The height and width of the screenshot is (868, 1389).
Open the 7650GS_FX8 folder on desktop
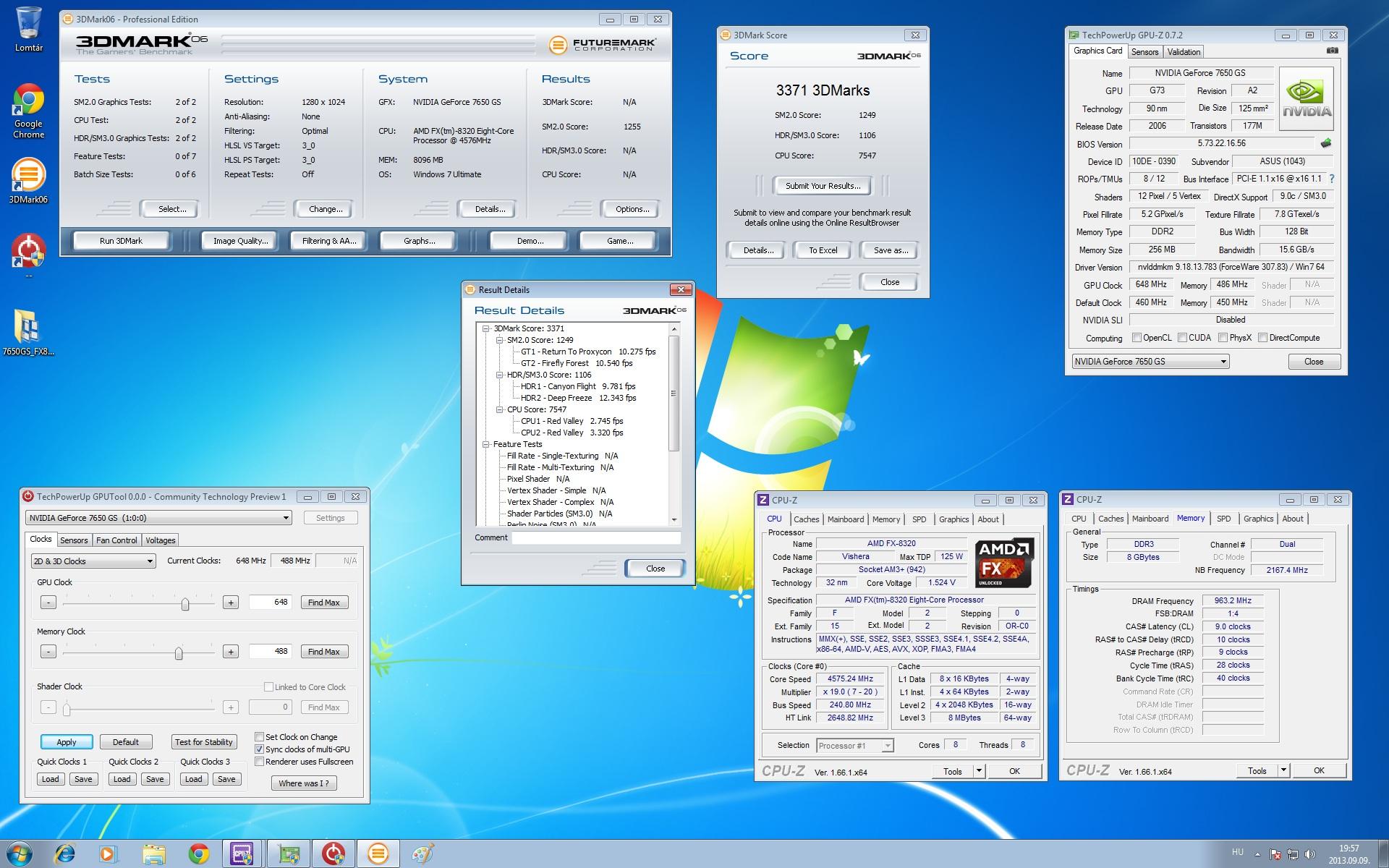28,333
